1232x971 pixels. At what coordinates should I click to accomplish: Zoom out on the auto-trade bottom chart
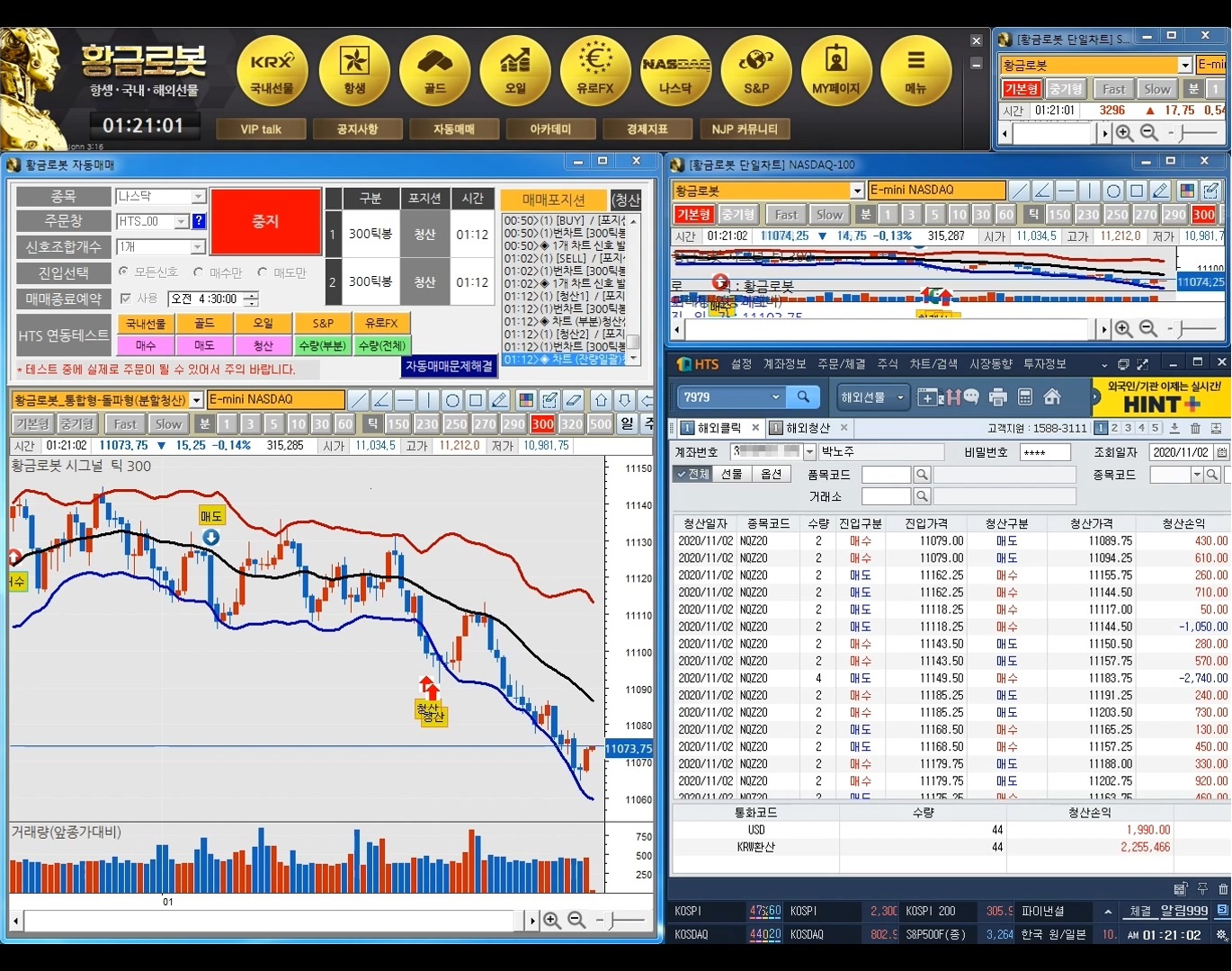pos(576,921)
